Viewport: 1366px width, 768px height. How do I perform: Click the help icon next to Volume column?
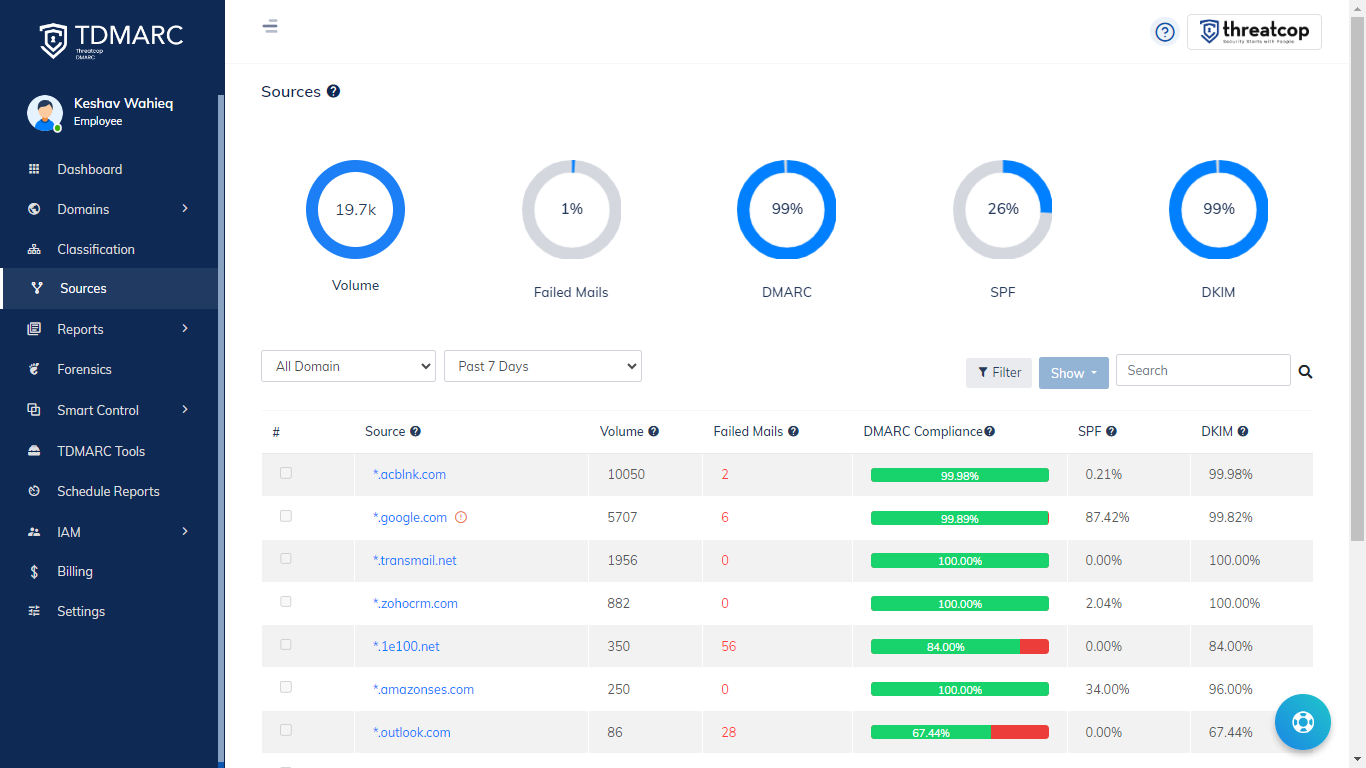click(x=653, y=432)
